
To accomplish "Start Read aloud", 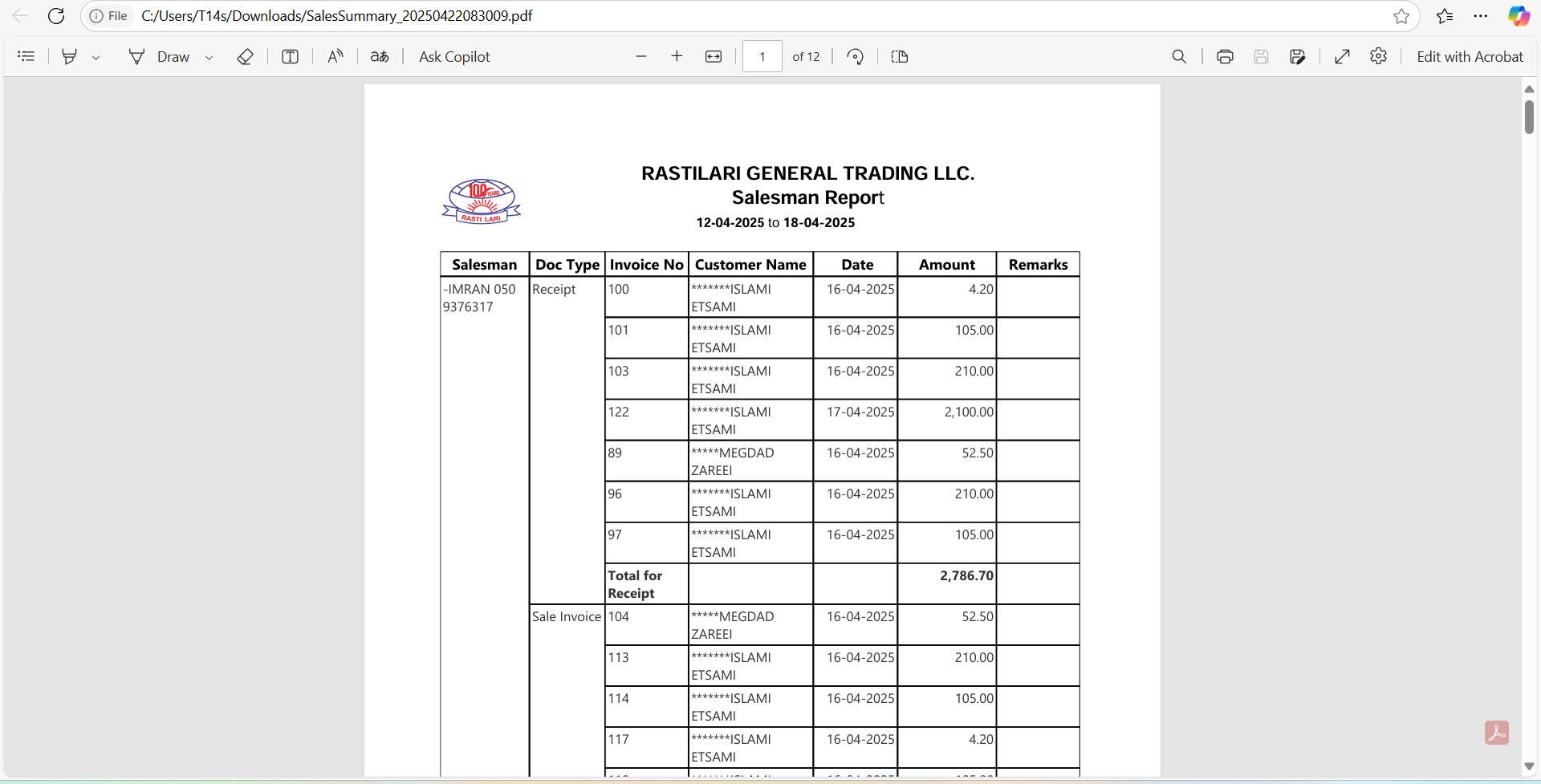I will point(335,56).
